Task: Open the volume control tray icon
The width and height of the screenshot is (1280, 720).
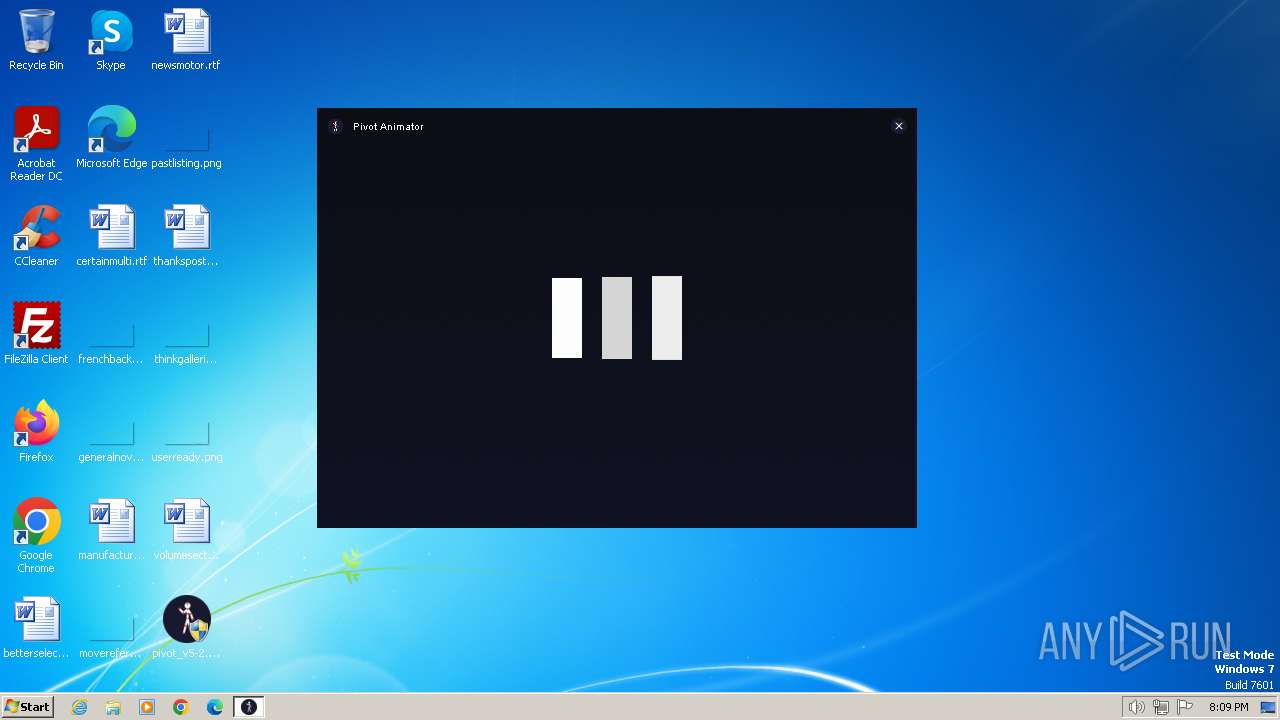Action: [1136, 707]
